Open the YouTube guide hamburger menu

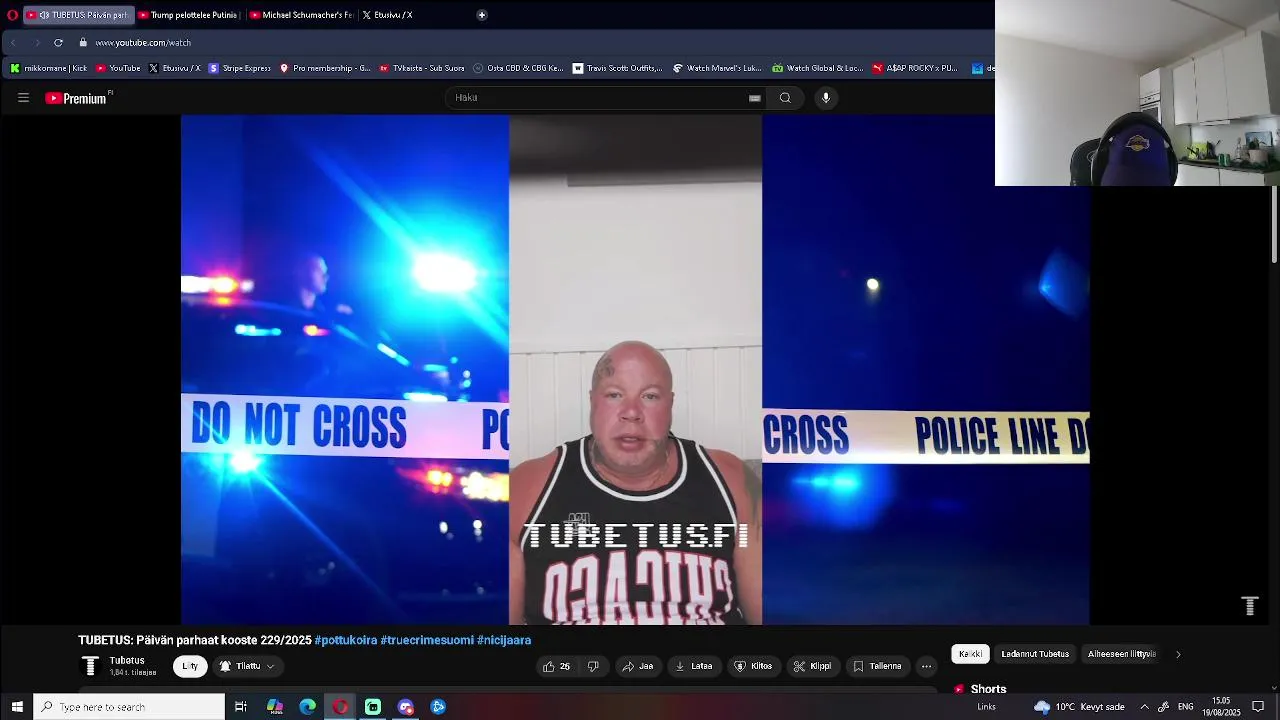point(23,98)
